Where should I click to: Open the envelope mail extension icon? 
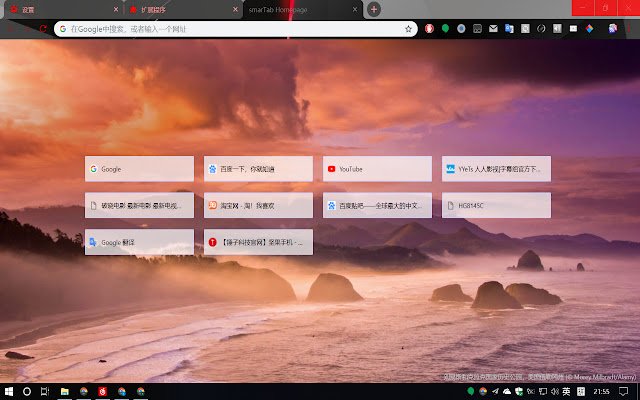click(493, 28)
